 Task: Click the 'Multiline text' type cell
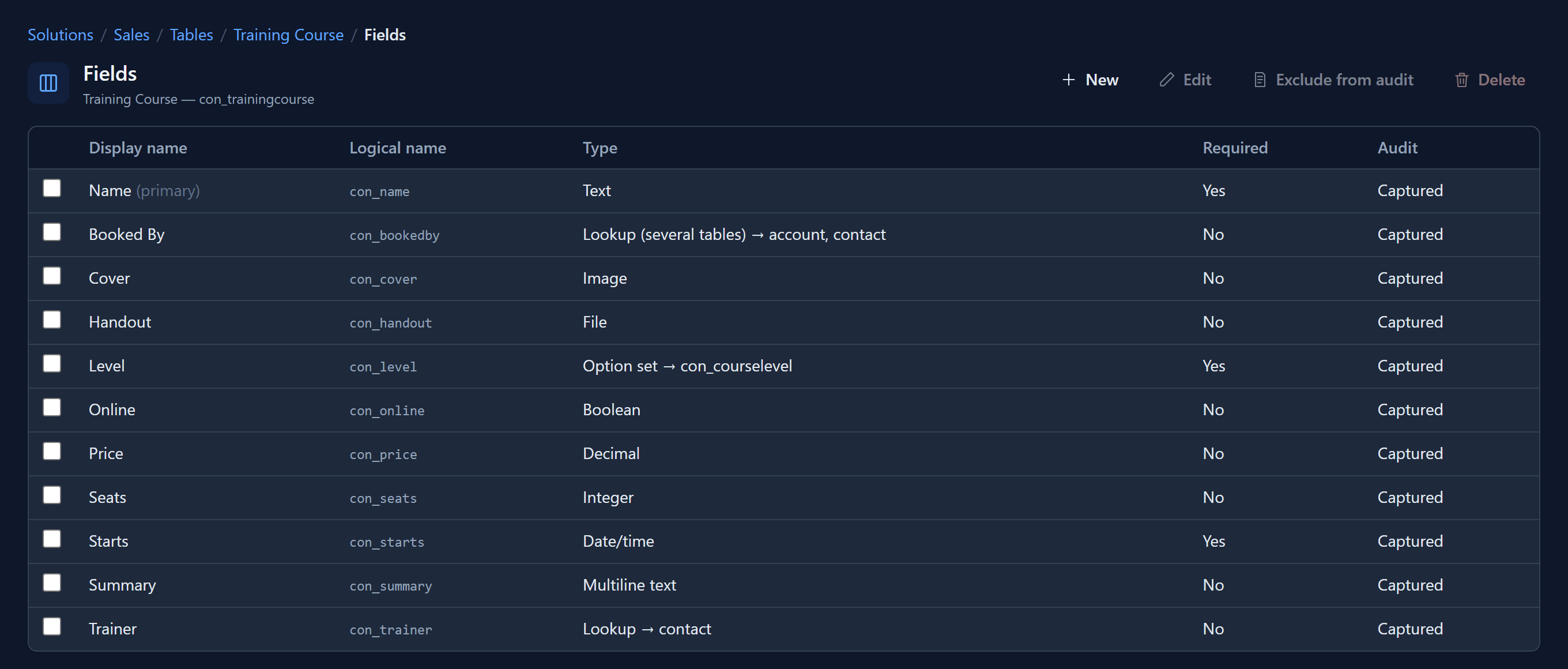630,585
